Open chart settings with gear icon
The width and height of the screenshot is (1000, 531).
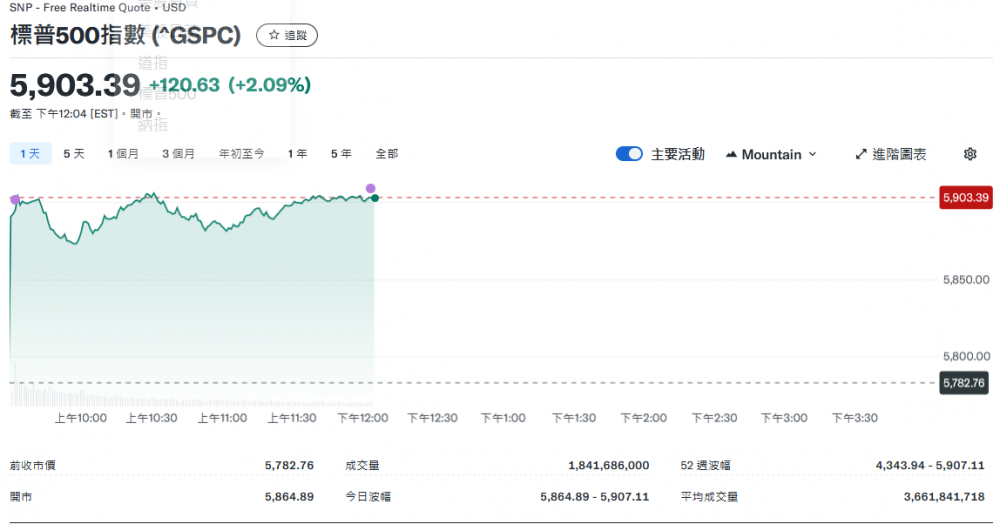click(969, 154)
